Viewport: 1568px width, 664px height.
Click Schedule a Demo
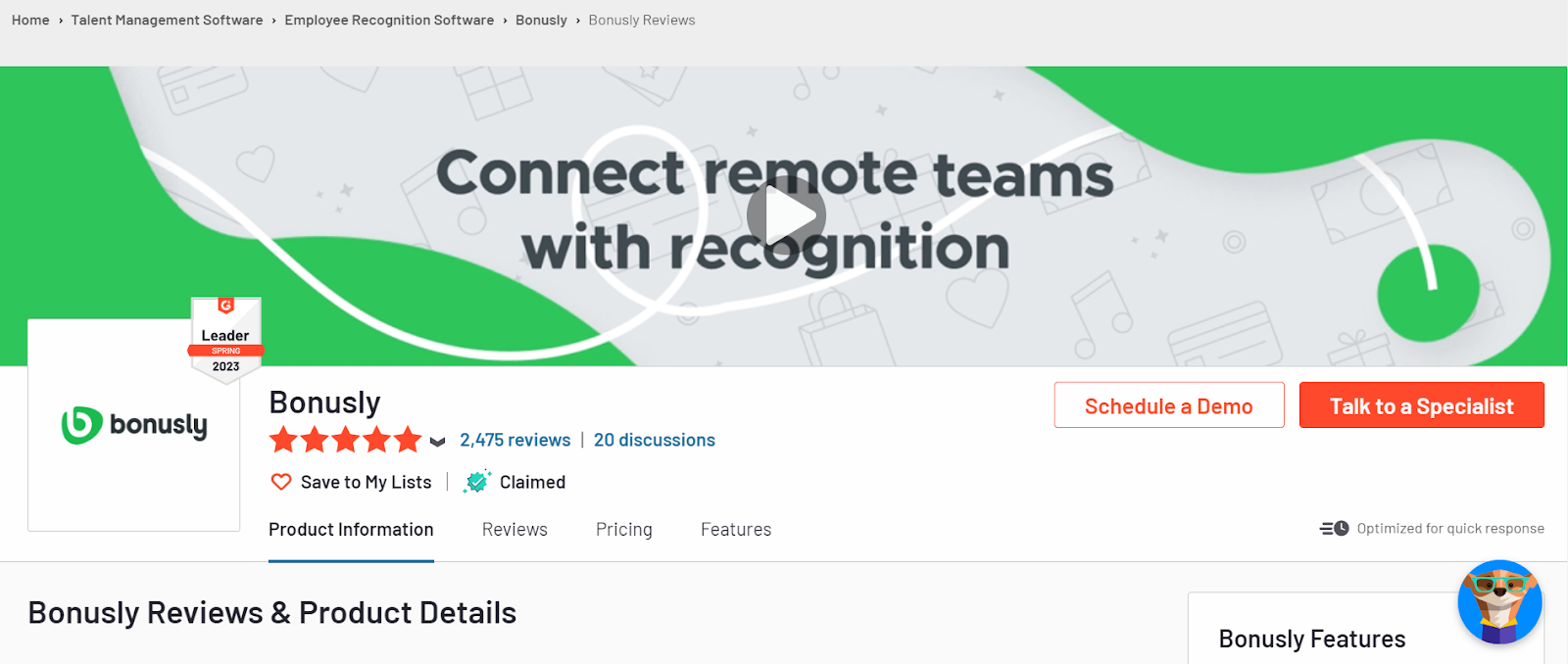click(1168, 404)
